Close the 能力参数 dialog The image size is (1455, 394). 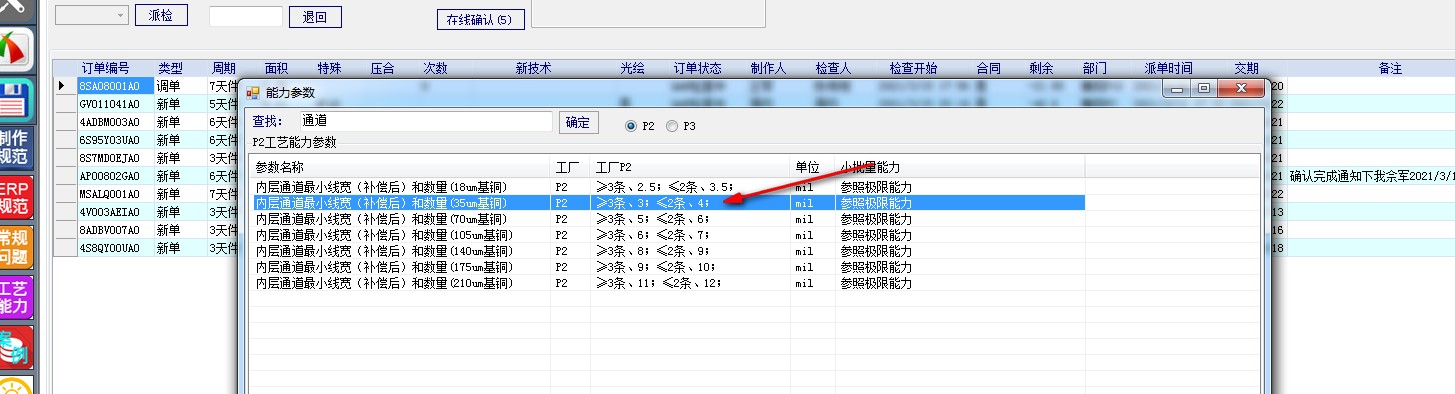point(1241,89)
